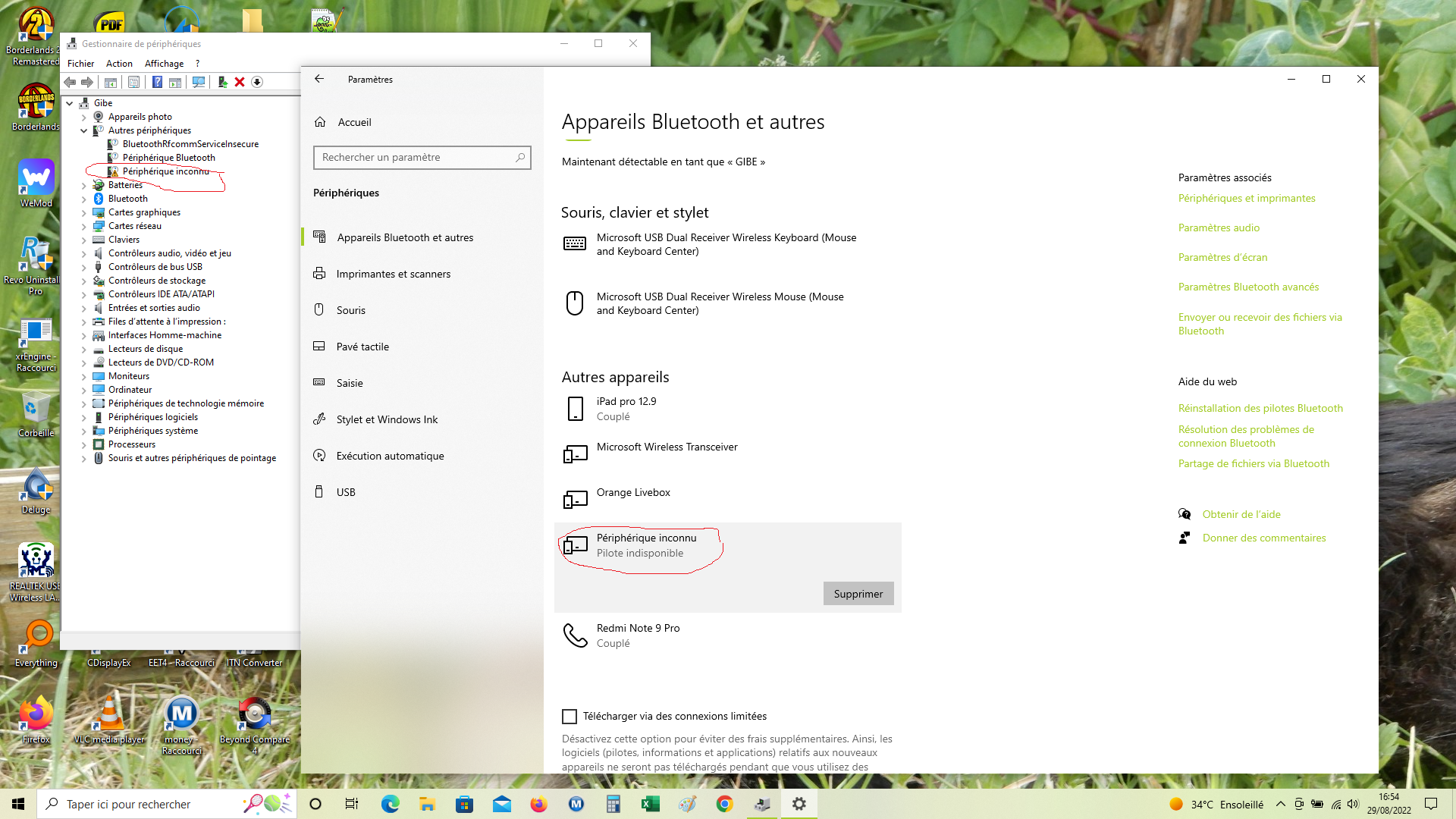
Task: Open File Explorer from the taskbar
Action: [x=427, y=804]
